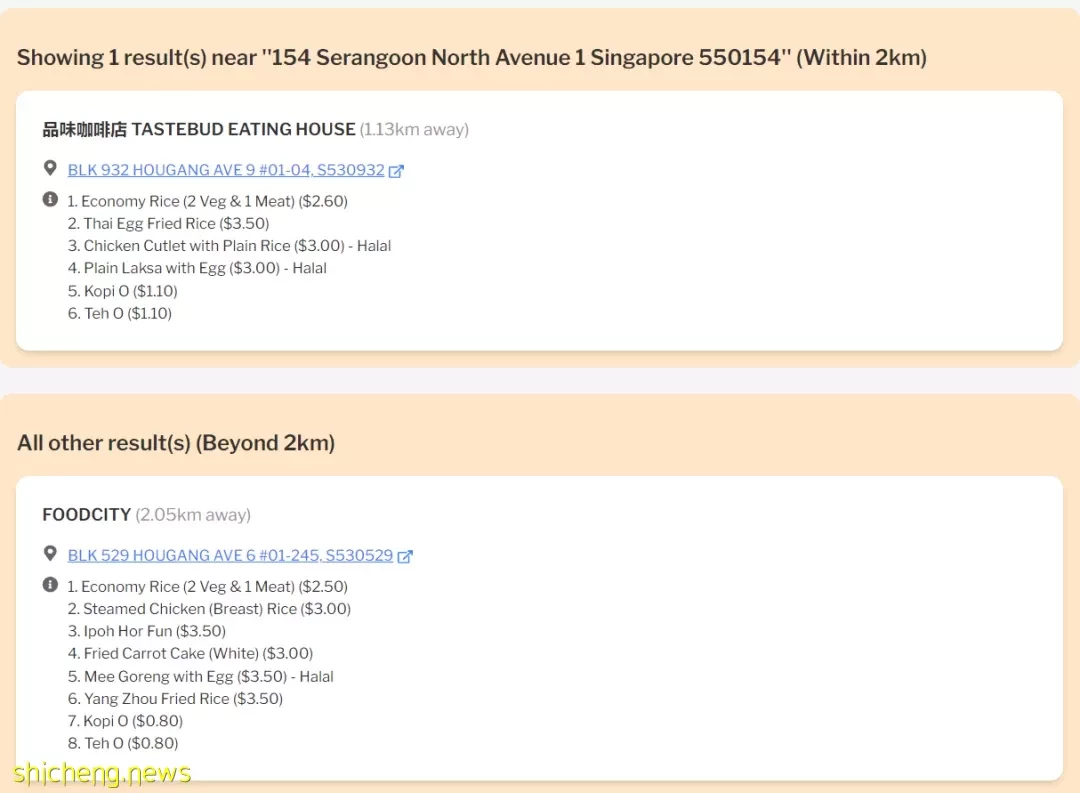Select 'Plain Laksa with Egg ($3.00)' item
The image size is (1080, 793).
click(x=197, y=268)
